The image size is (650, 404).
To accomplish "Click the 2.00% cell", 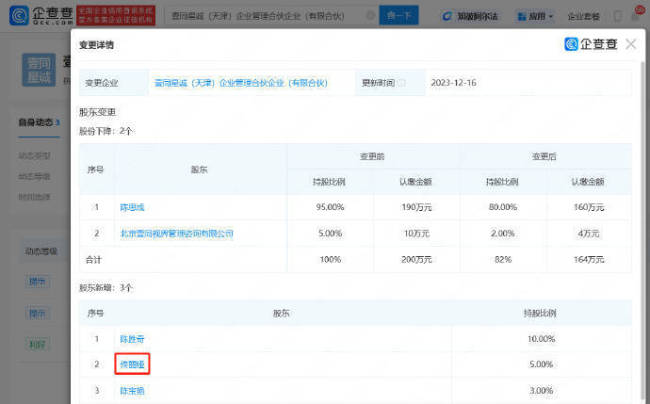I will 502,233.
